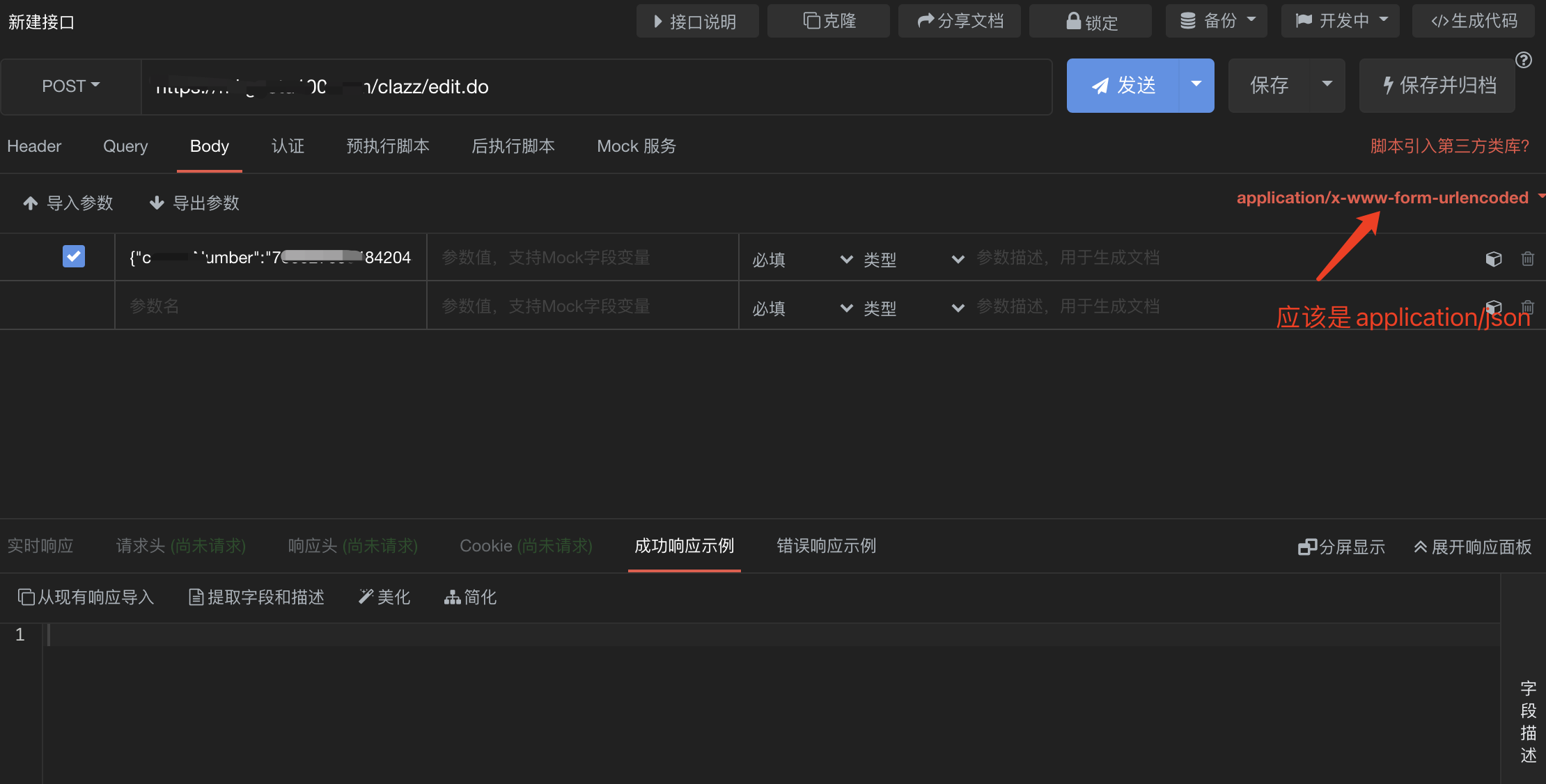Open the 字段描述 side panel
1546x784 pixels.
pos(1528,721)
